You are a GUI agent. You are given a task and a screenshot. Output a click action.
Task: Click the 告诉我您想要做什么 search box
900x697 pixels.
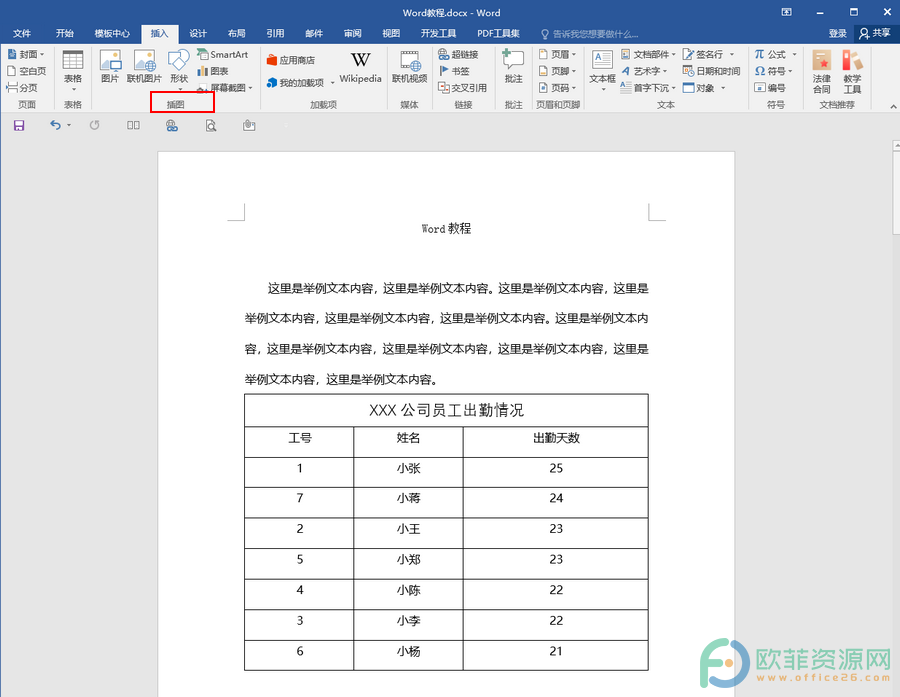pos(589,34)
